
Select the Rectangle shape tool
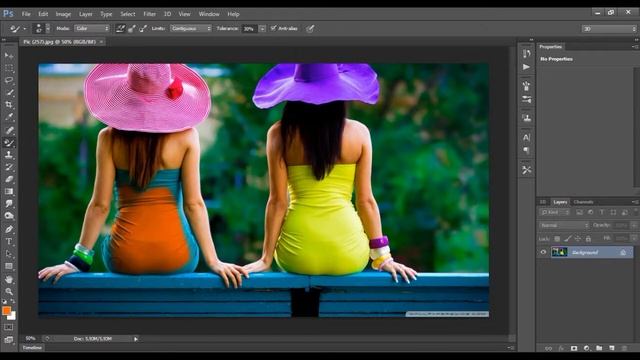tap(9, 266)
